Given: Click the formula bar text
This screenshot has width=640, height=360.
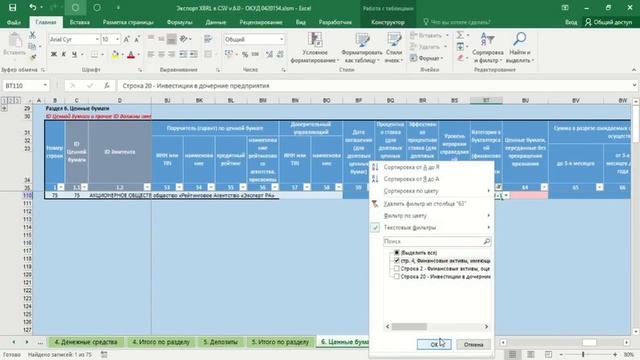Looking at the screenshot, I should click(x=196, y=85).
